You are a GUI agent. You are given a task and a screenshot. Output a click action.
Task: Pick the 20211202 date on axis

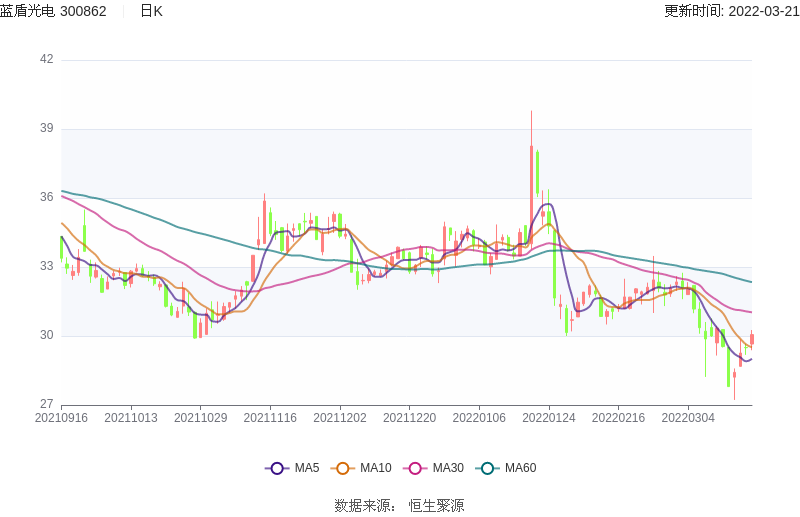pyautogui.click(x=340, y=418)
